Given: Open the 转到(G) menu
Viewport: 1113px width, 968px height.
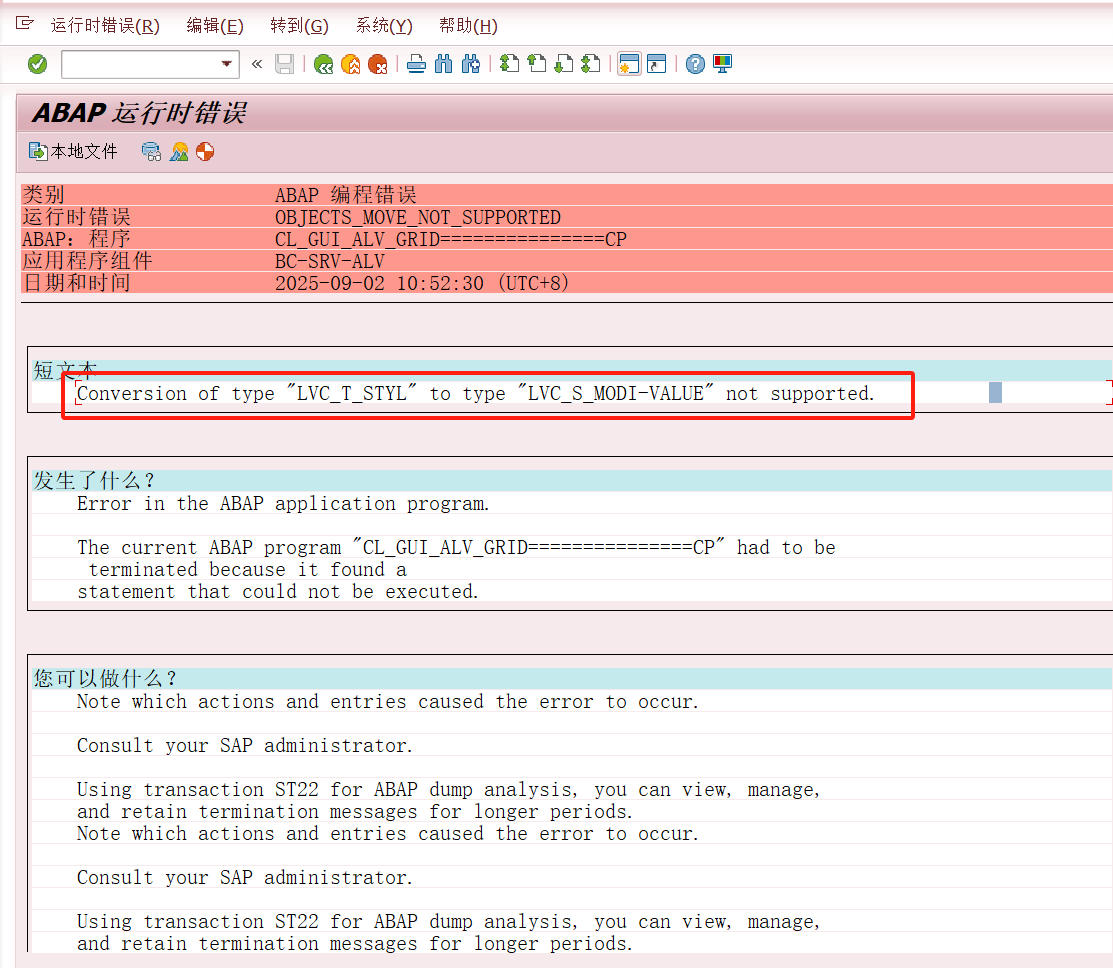Looking at the screenshot, I should pyautogui.click(x=300, y=26).
